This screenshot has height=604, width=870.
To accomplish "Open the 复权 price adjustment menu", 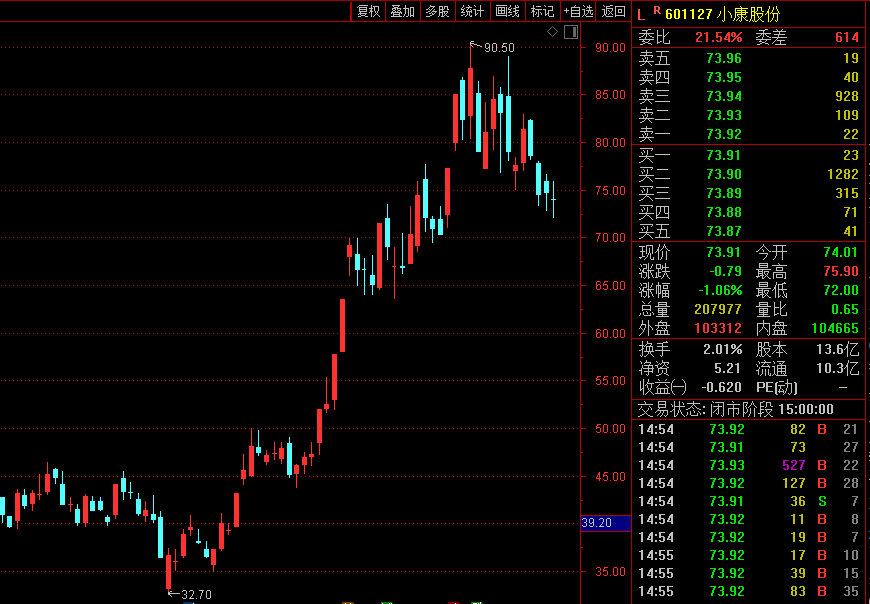I will click(368, 11).
